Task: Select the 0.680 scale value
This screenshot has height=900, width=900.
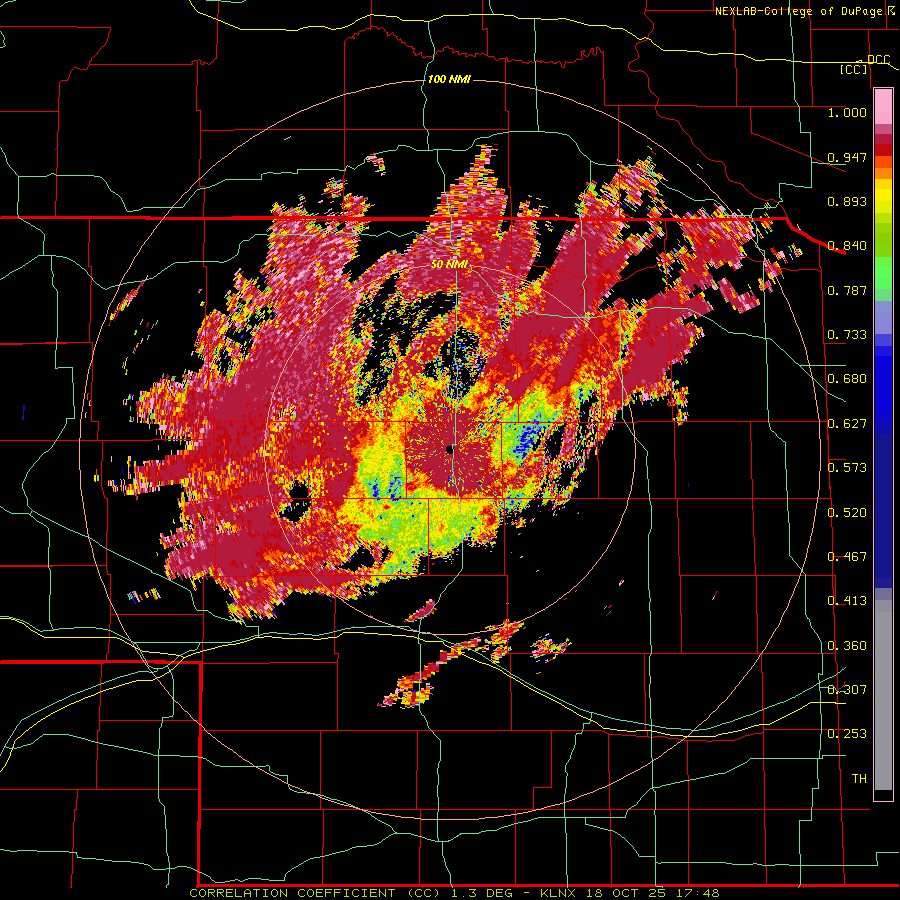Action: point(847,379)
